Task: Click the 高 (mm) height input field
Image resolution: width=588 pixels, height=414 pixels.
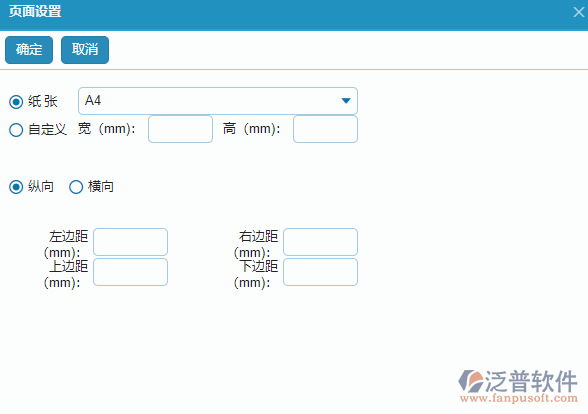Action: coord(326,129)
